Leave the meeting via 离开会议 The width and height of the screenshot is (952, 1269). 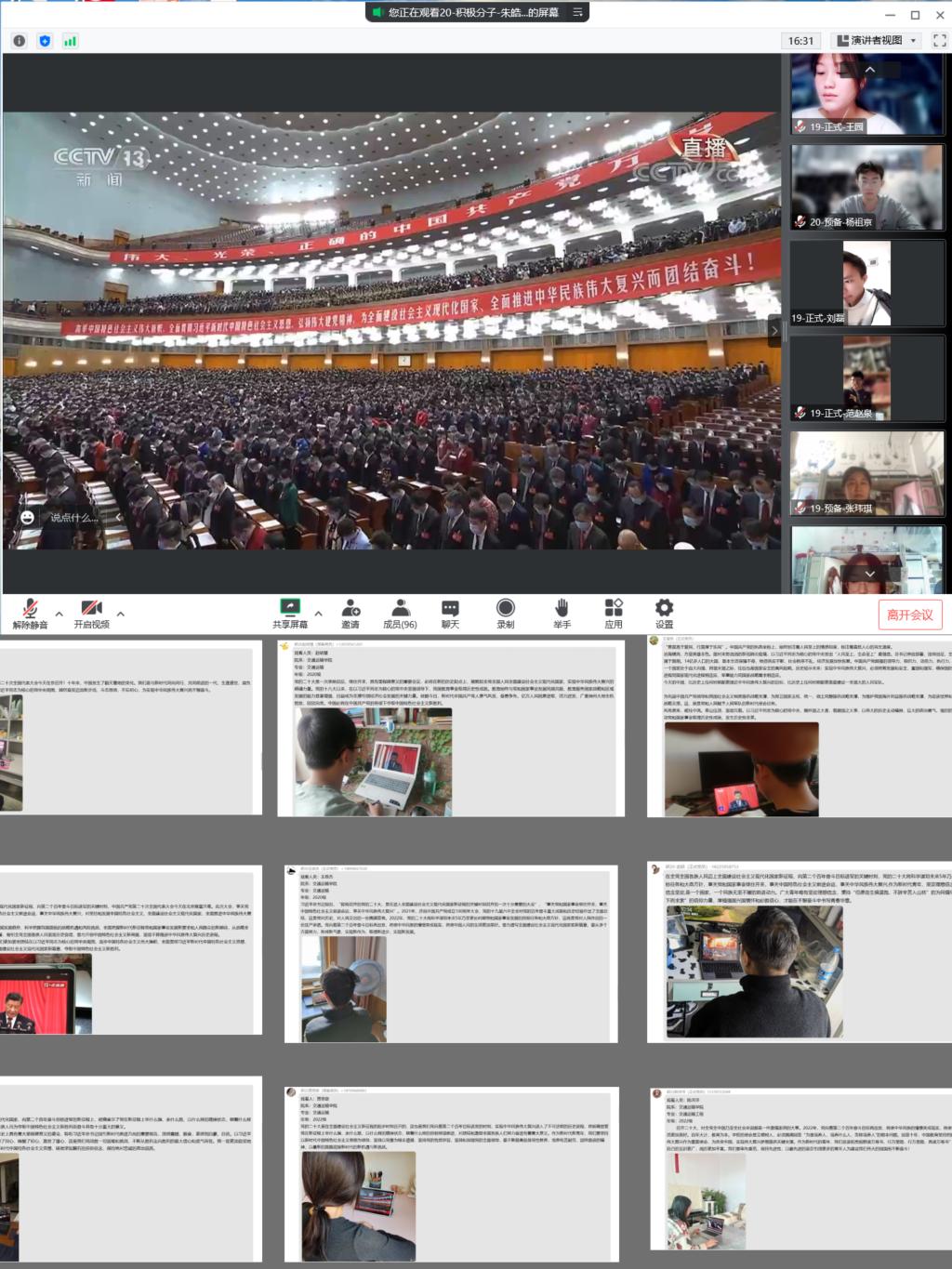[909, 615]
